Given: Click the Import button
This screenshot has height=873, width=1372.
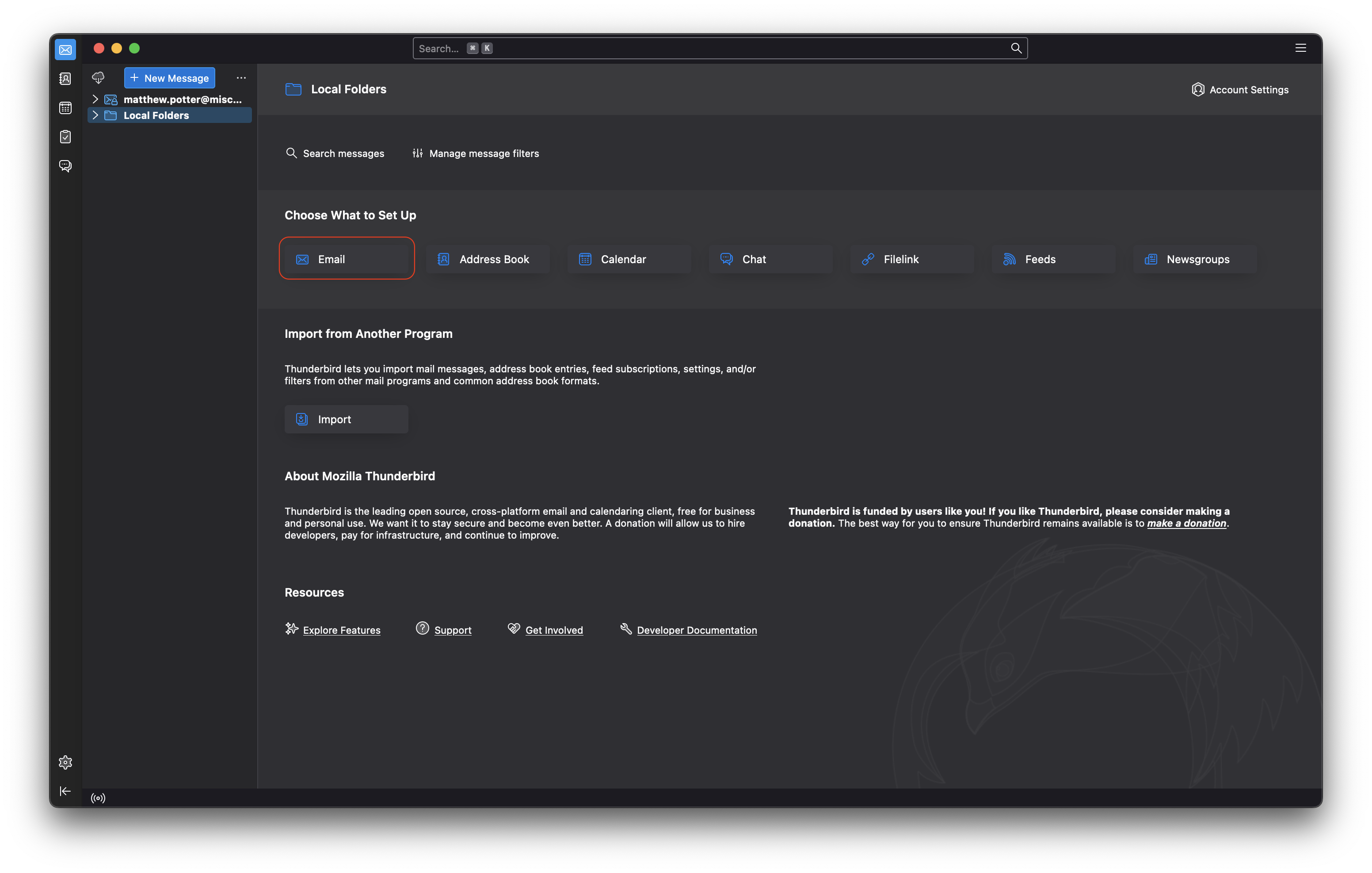Looking at the screenshot, I should 347,419.
